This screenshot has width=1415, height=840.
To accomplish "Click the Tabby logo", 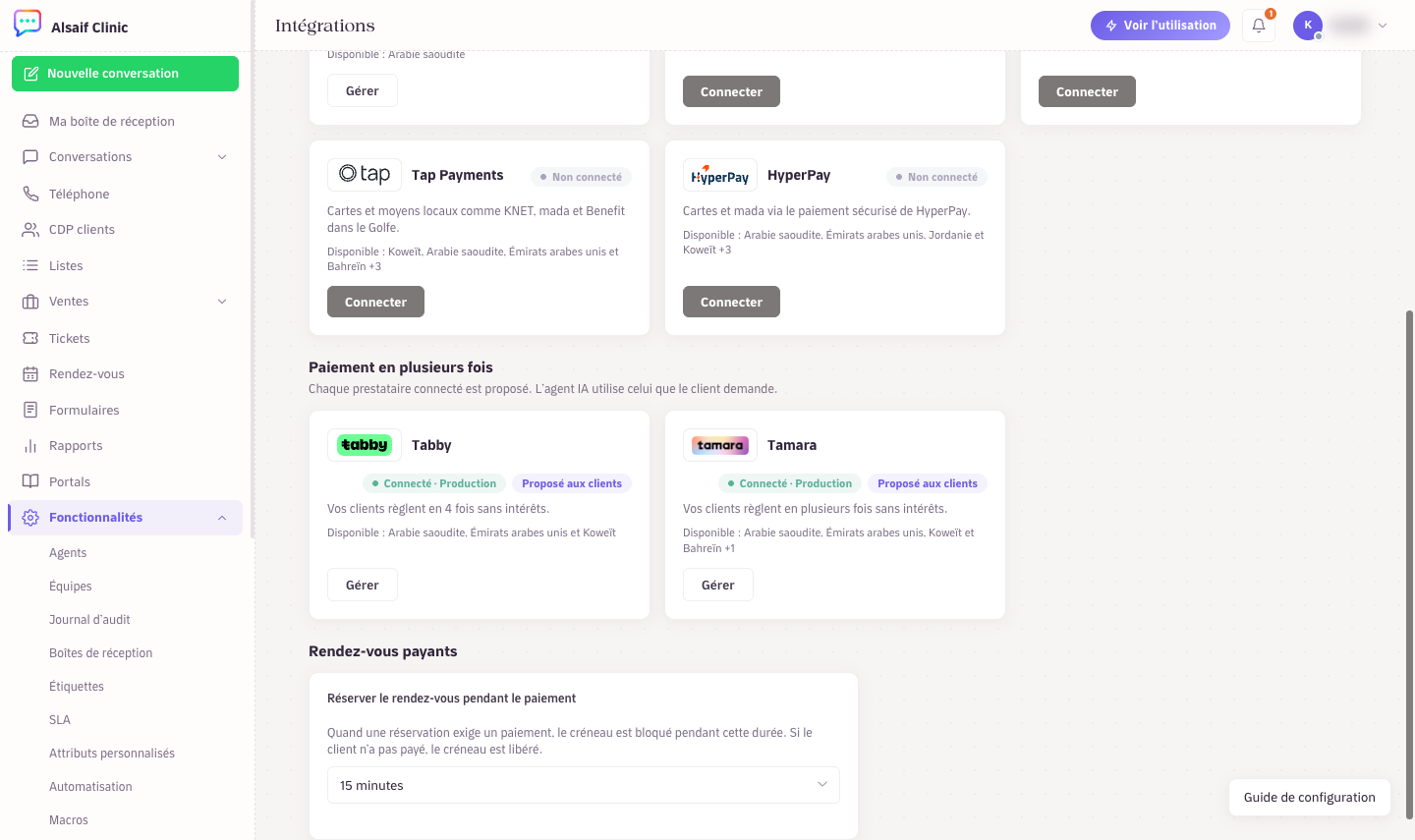I will coord(365,445).
